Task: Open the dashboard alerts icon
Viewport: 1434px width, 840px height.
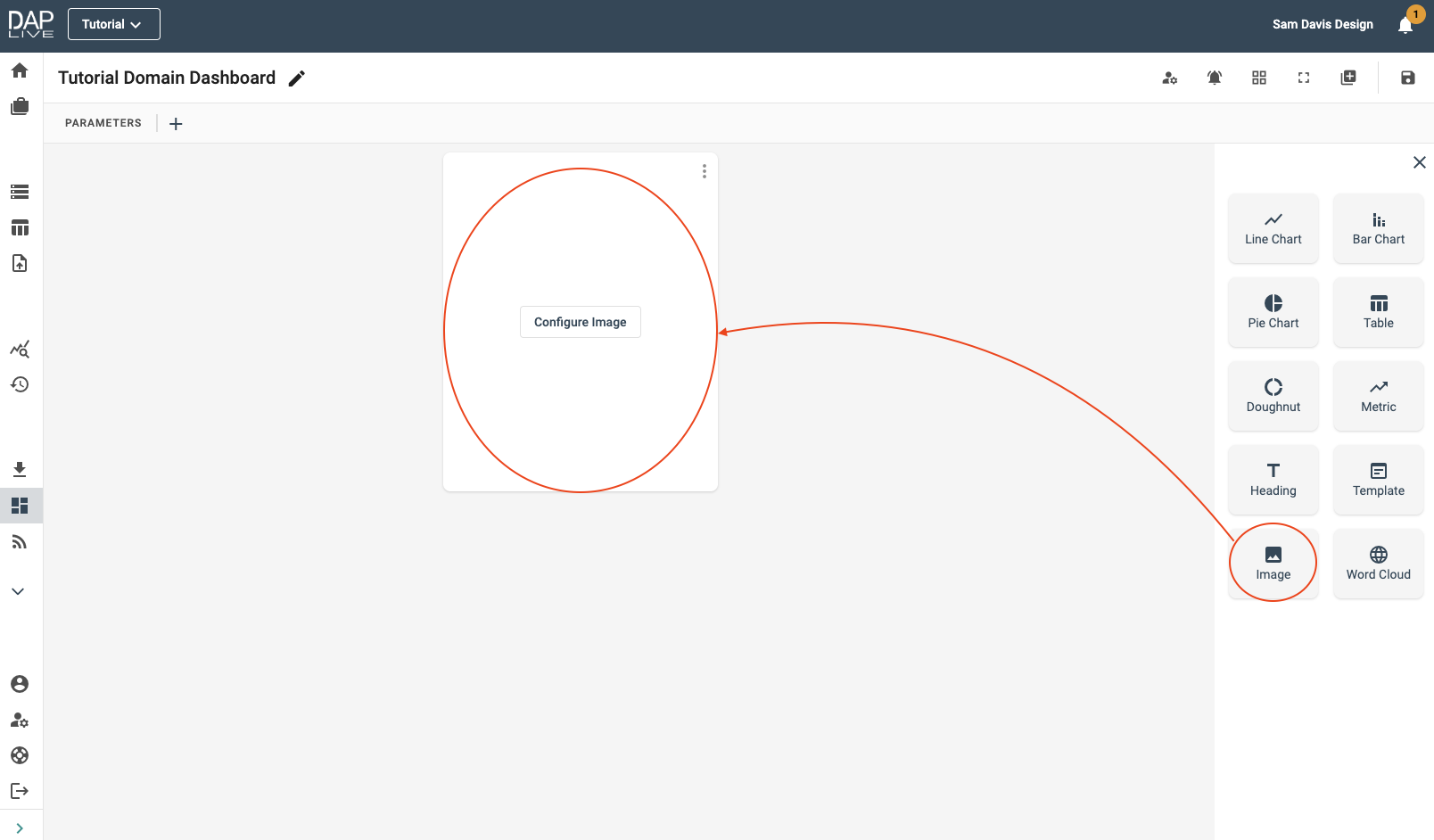Action: click(x=1215, y=78)
